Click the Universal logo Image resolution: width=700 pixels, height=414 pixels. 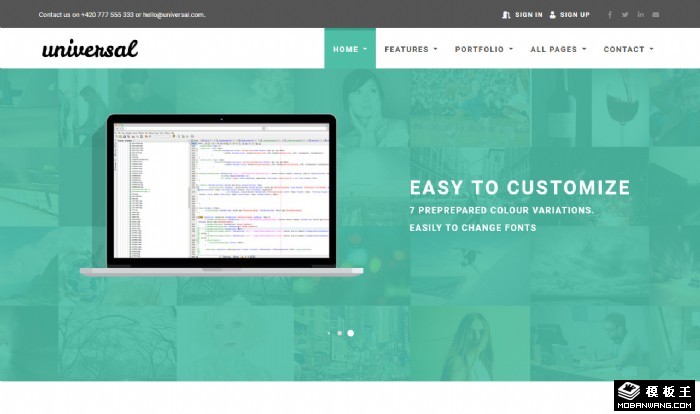90,49
